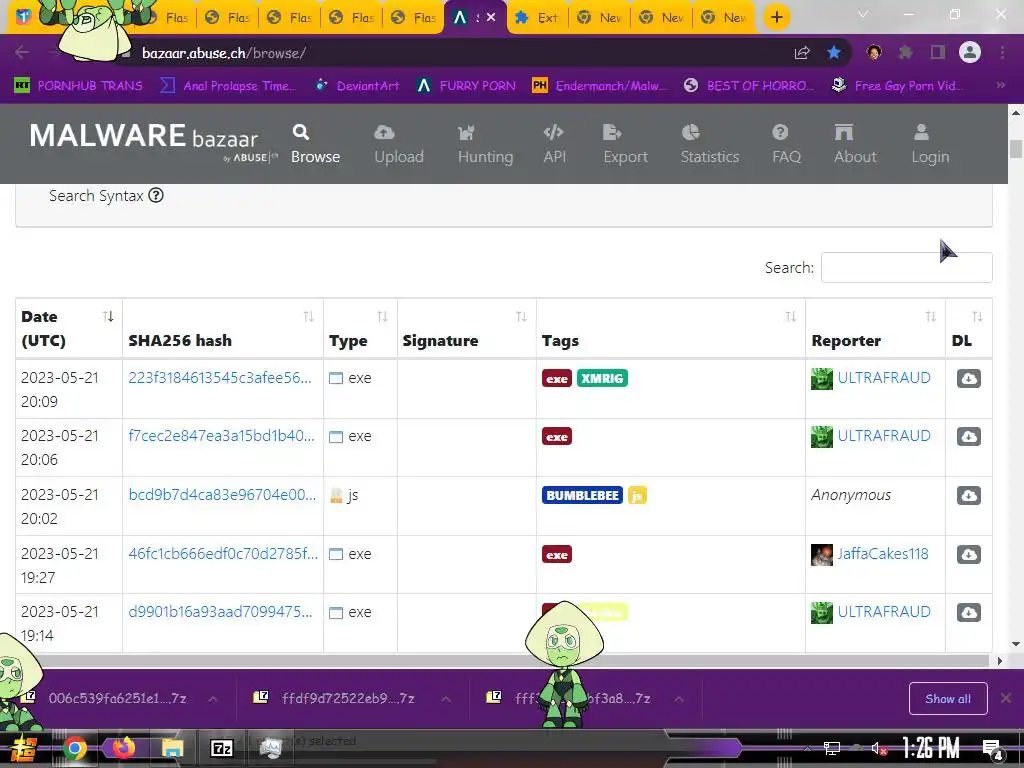The width and height of the screenshot is (1024, 768).
Task: Download sample from 19:14 row
Action: coord(968,613)
